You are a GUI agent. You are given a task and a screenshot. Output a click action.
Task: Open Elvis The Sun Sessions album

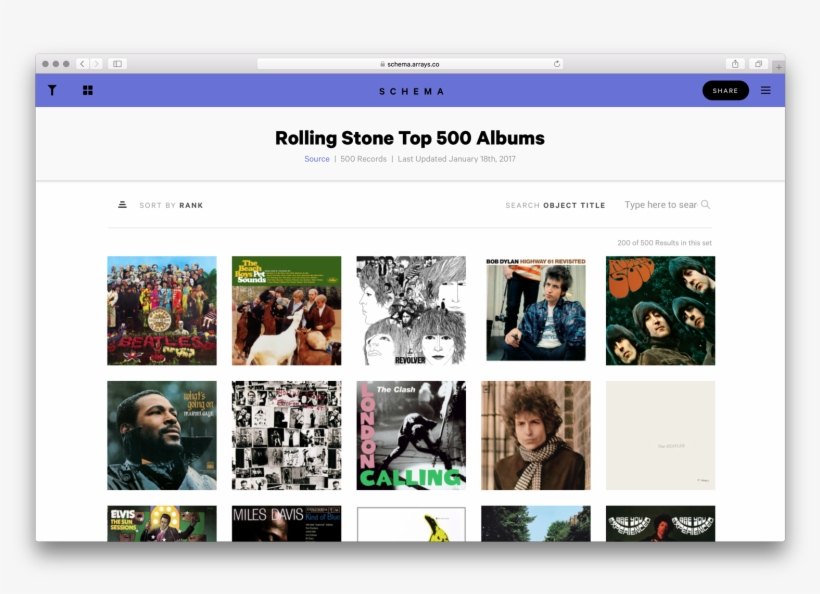pos(162,523)
